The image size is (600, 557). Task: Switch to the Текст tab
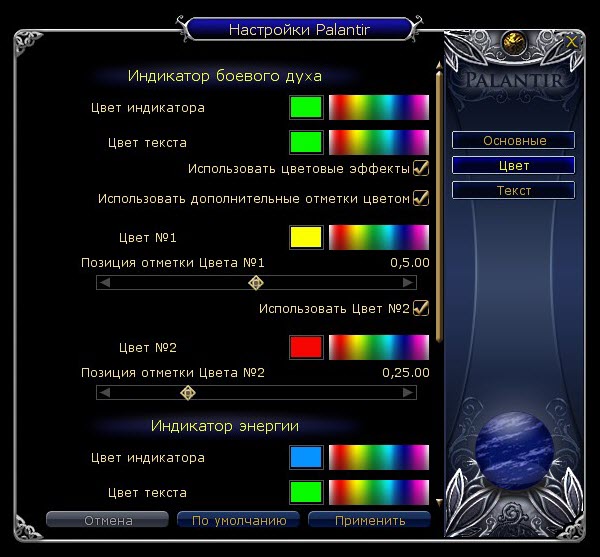pos(514,190)
